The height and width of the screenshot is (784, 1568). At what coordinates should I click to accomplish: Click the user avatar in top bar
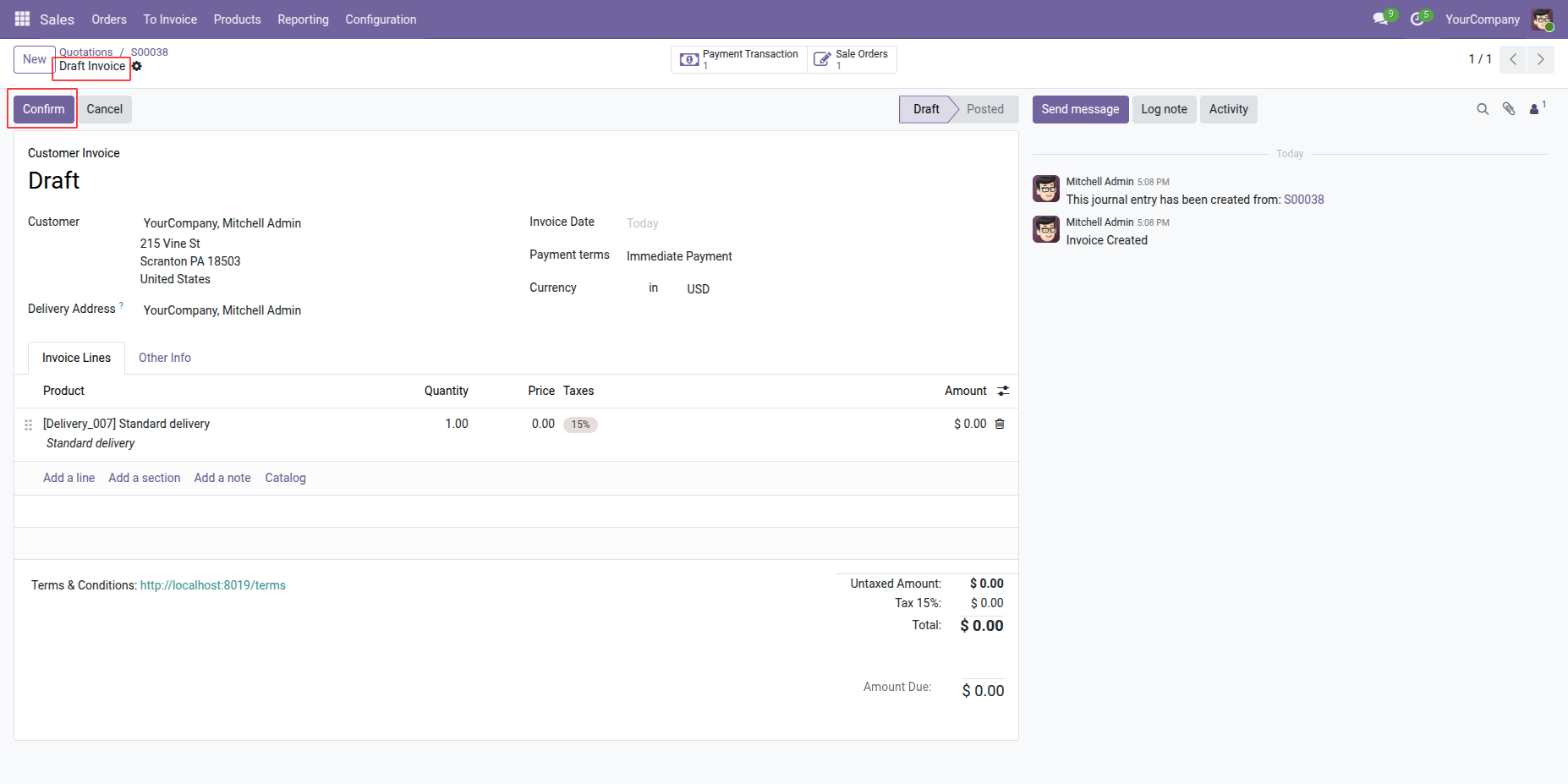coord(1542,19)
